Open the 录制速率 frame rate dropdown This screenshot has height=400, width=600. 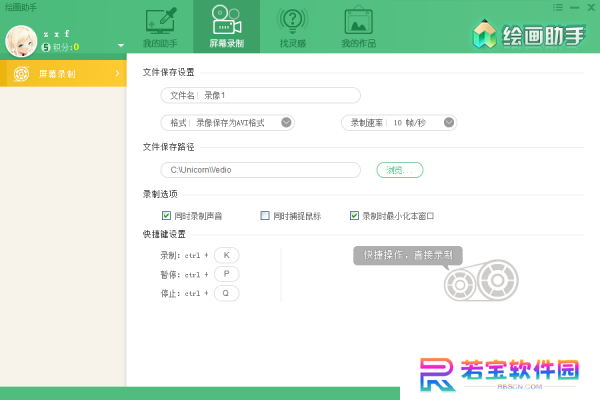(x=399, y=123)
